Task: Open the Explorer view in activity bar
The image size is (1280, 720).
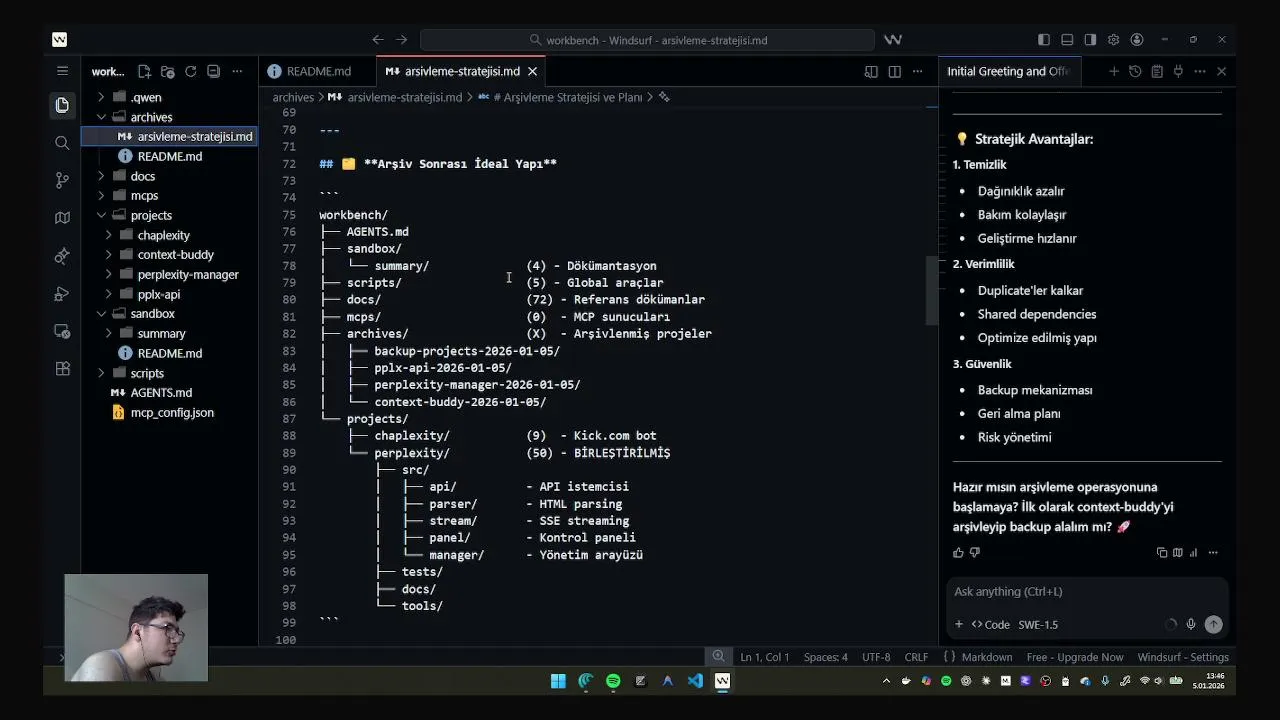Action: [62, 105]
